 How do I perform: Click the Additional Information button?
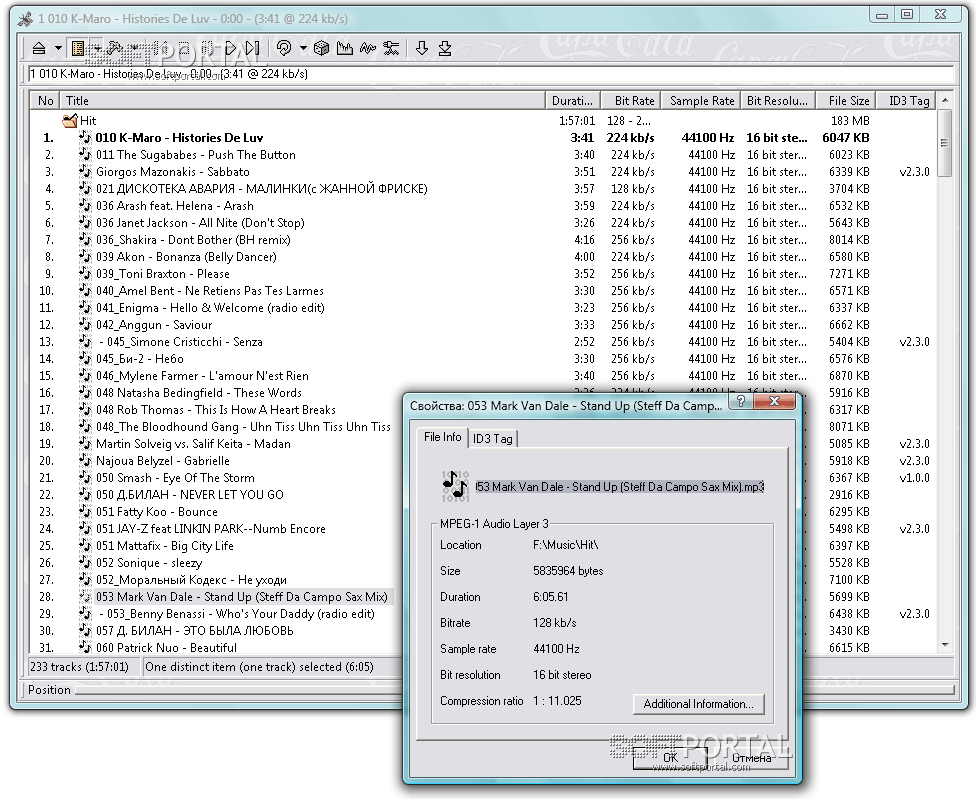(698, 704)
